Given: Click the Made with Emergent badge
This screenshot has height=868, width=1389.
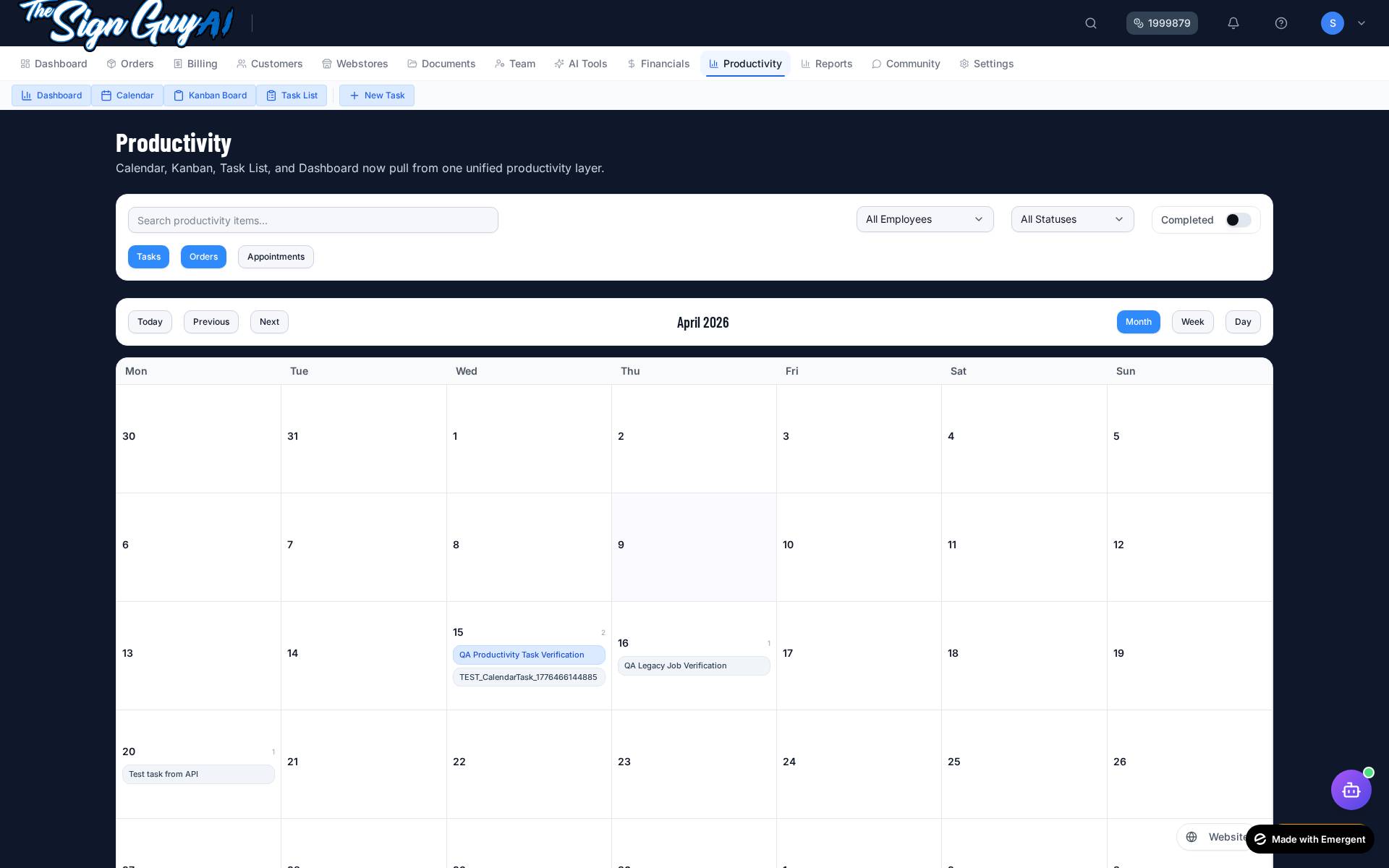Looking at the screenshot, I should pyautogui.click(x=1310, y=839).
